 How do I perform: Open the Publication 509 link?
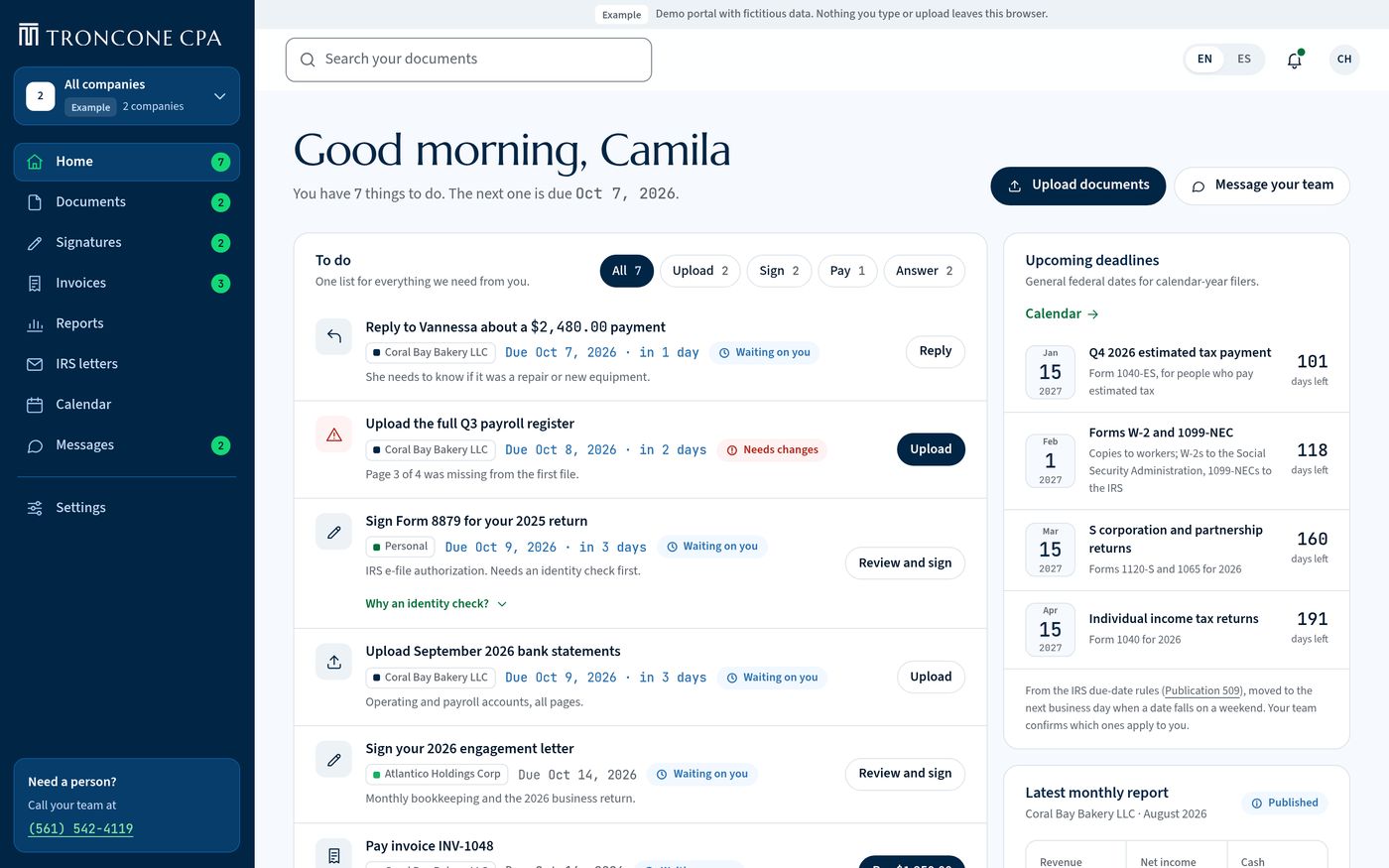tap(1201, 690)
